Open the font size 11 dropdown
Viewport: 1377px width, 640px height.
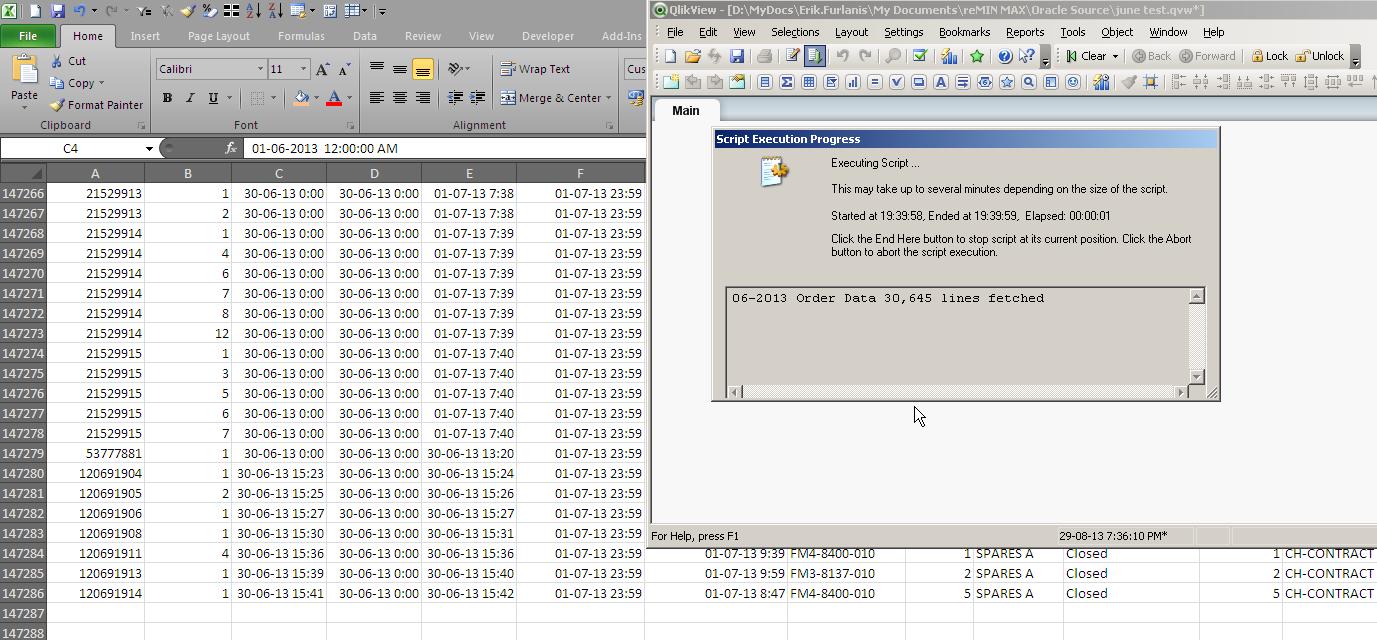click(x=304, y=69)
